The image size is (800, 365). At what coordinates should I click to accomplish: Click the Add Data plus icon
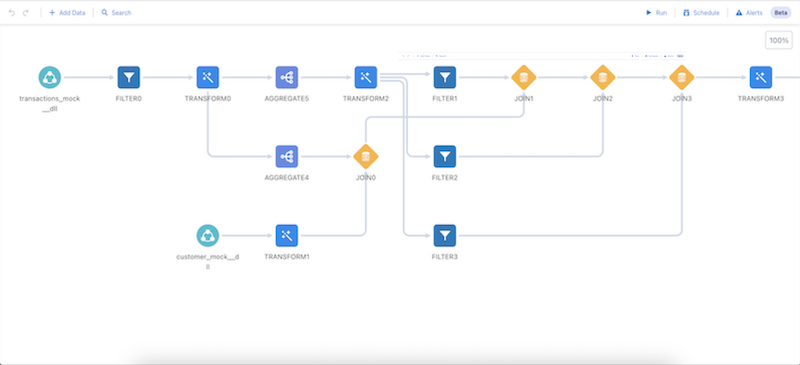(52, 13)
